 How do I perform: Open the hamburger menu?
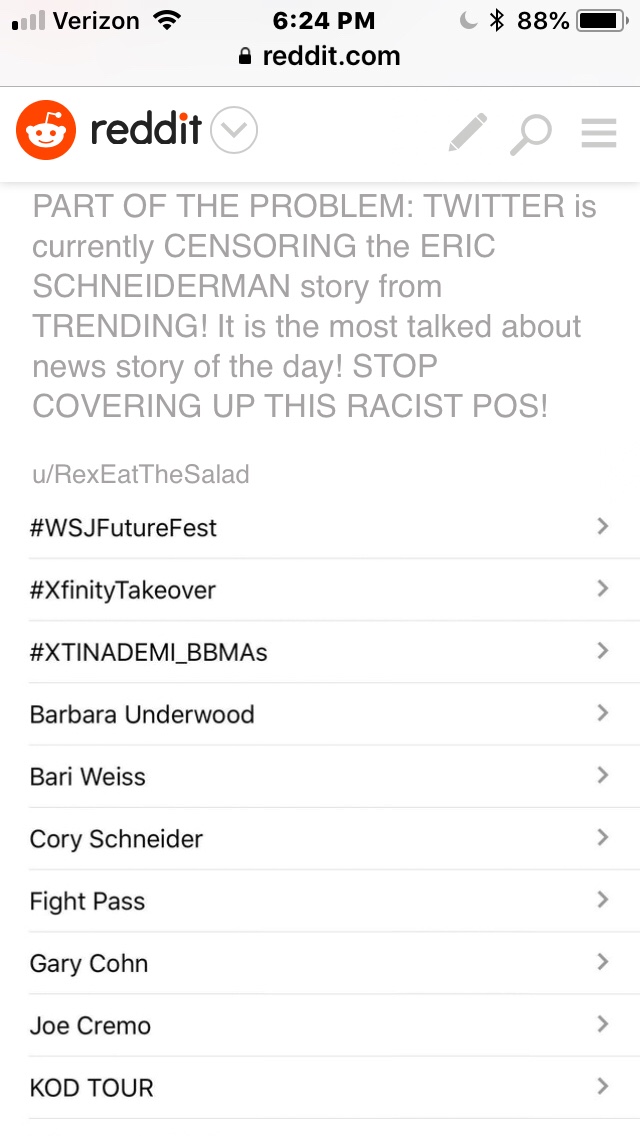click(599, 133)
